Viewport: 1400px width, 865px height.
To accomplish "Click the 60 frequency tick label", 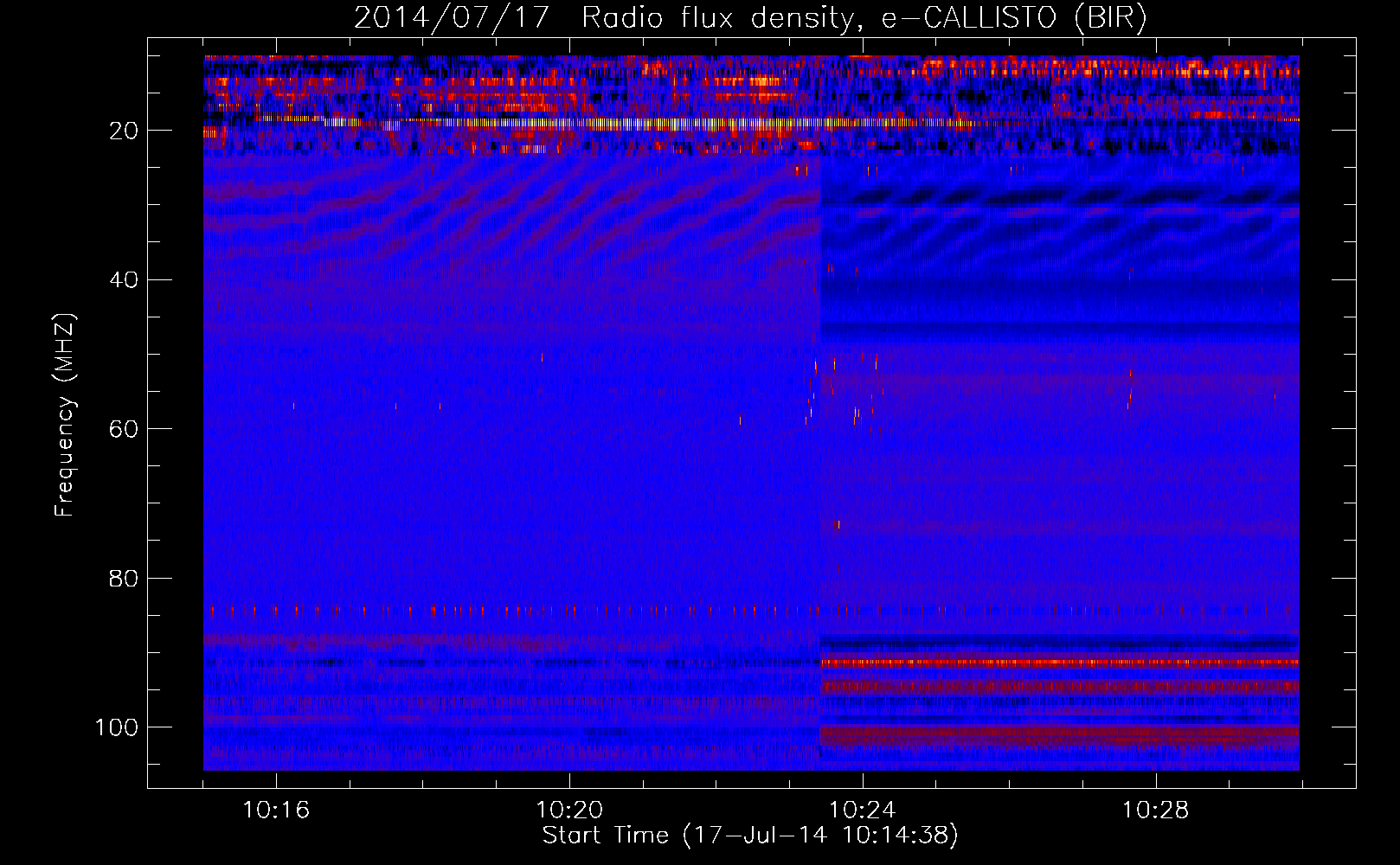I will pyautogui.click(x=125, y=429).
